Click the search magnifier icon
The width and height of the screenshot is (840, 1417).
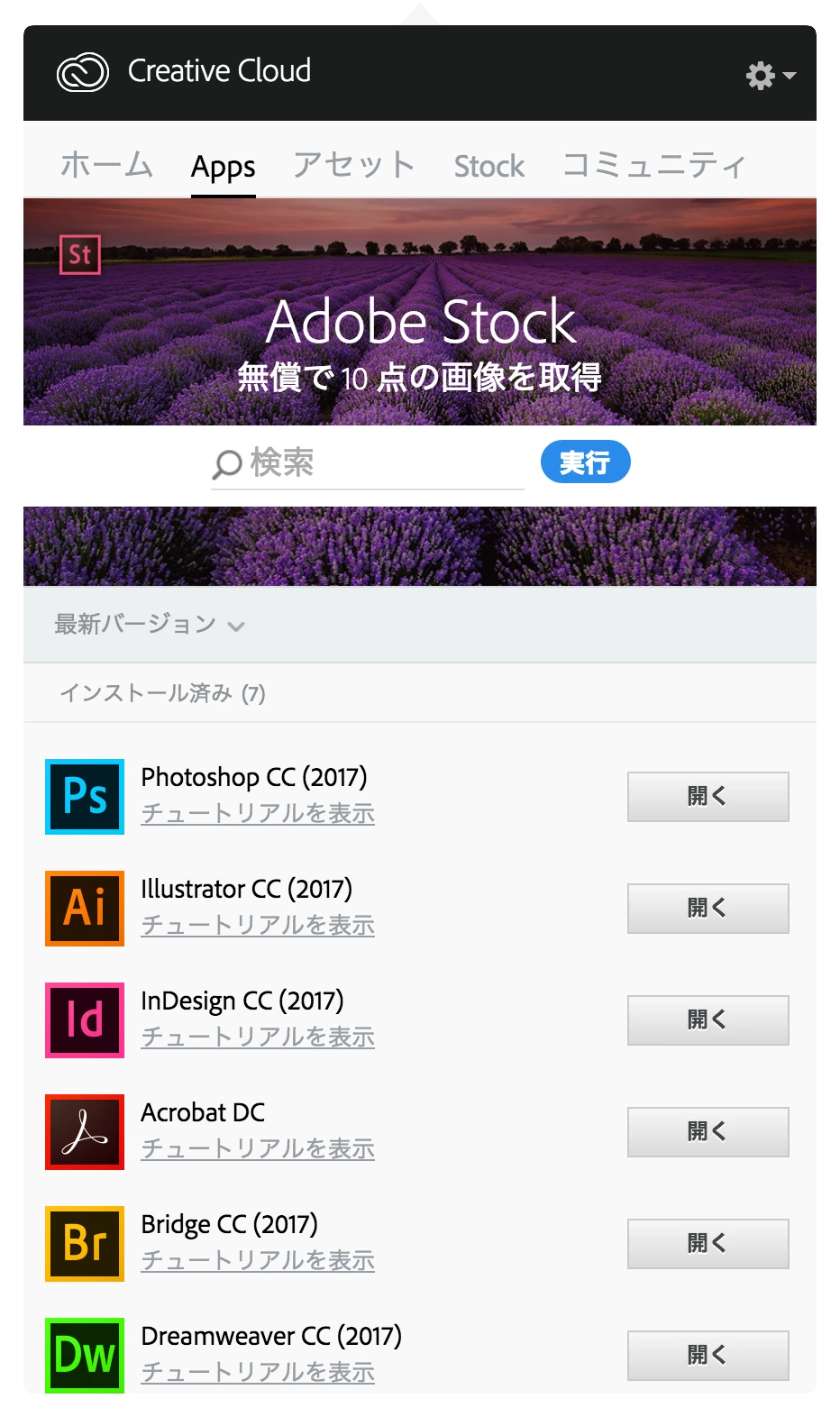point(226,464)
